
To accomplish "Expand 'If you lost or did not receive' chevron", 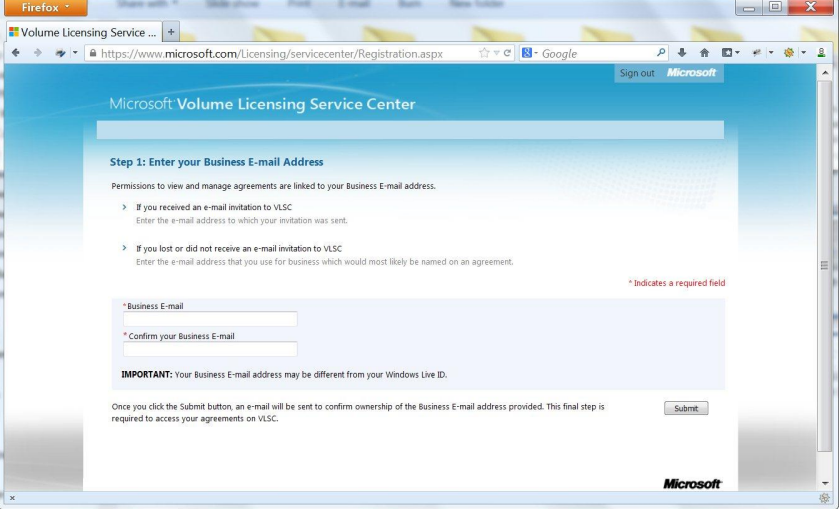I will tap(124, 248).
